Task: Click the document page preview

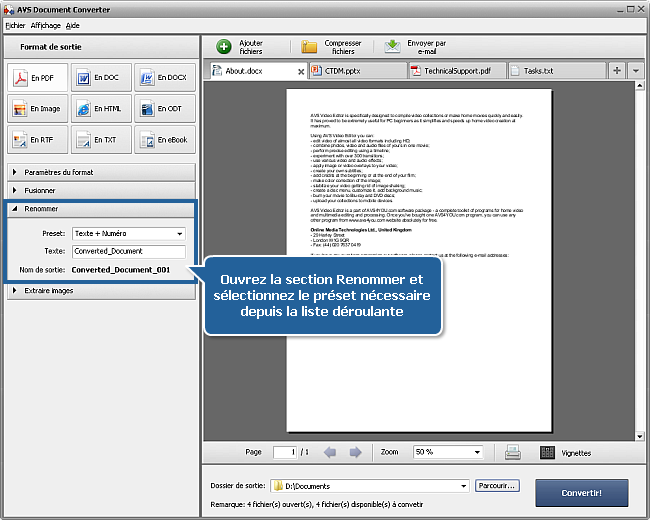Action: click(x=419, y=260)
